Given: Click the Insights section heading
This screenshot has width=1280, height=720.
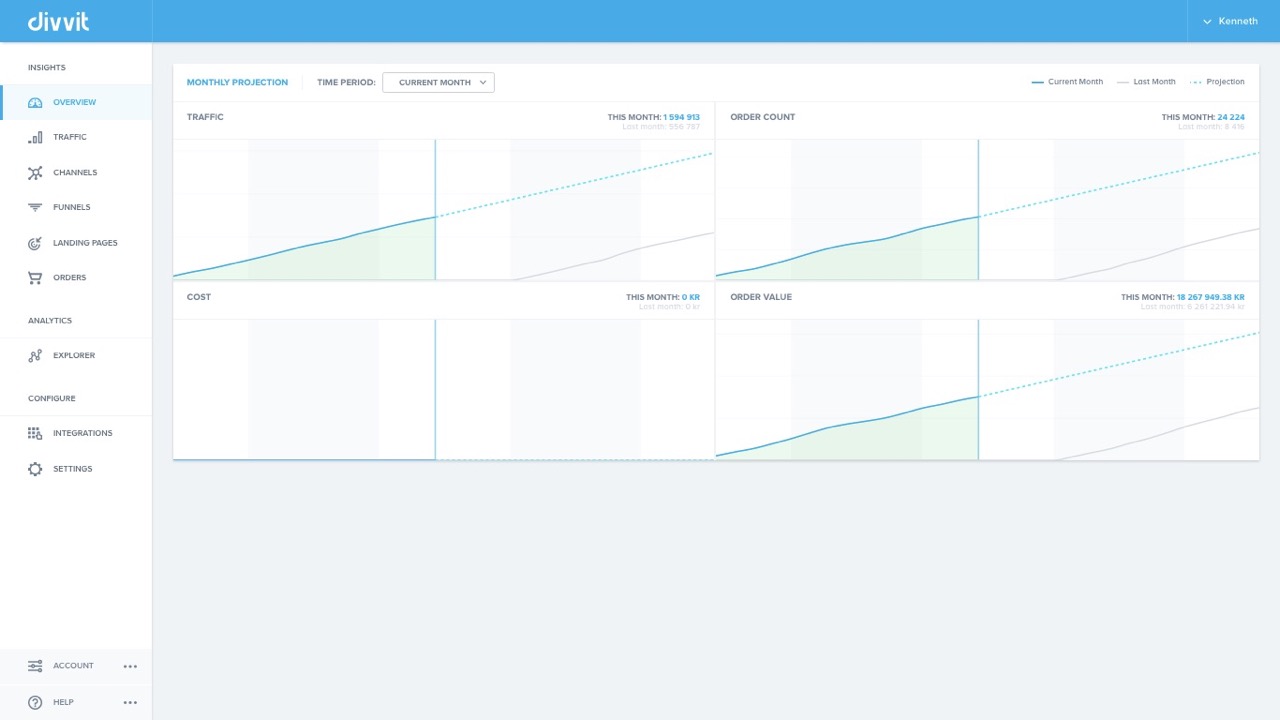Looking at the screenshot, I should tap(47, 68).
